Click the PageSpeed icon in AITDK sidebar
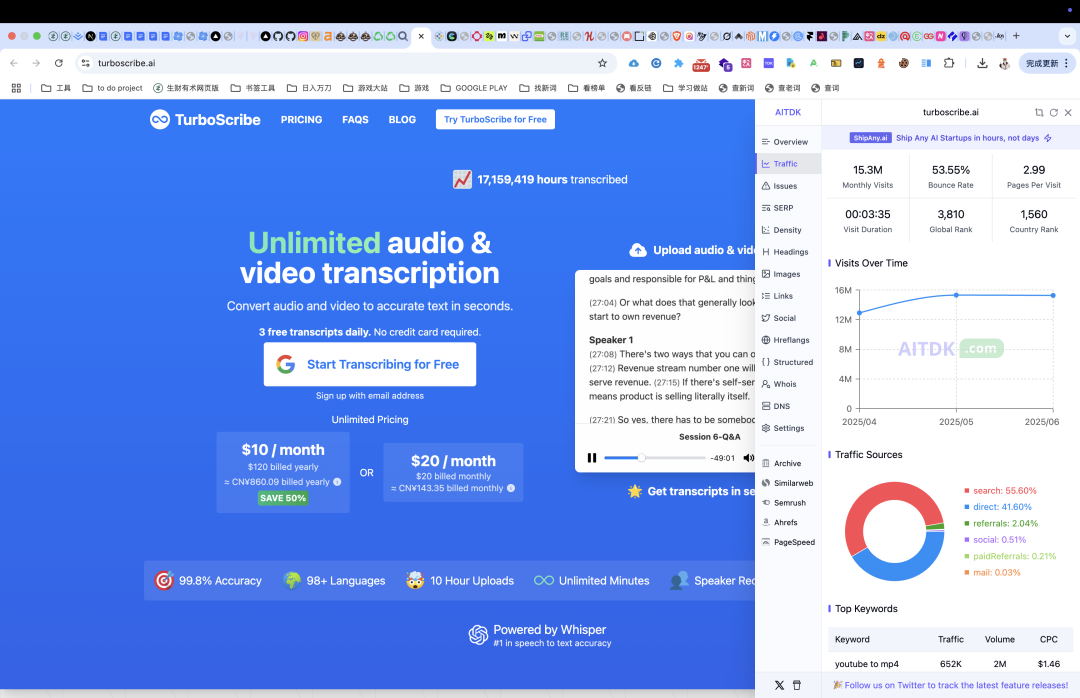Viewport: 1080px width, 698px height. (x=766, y=542)
